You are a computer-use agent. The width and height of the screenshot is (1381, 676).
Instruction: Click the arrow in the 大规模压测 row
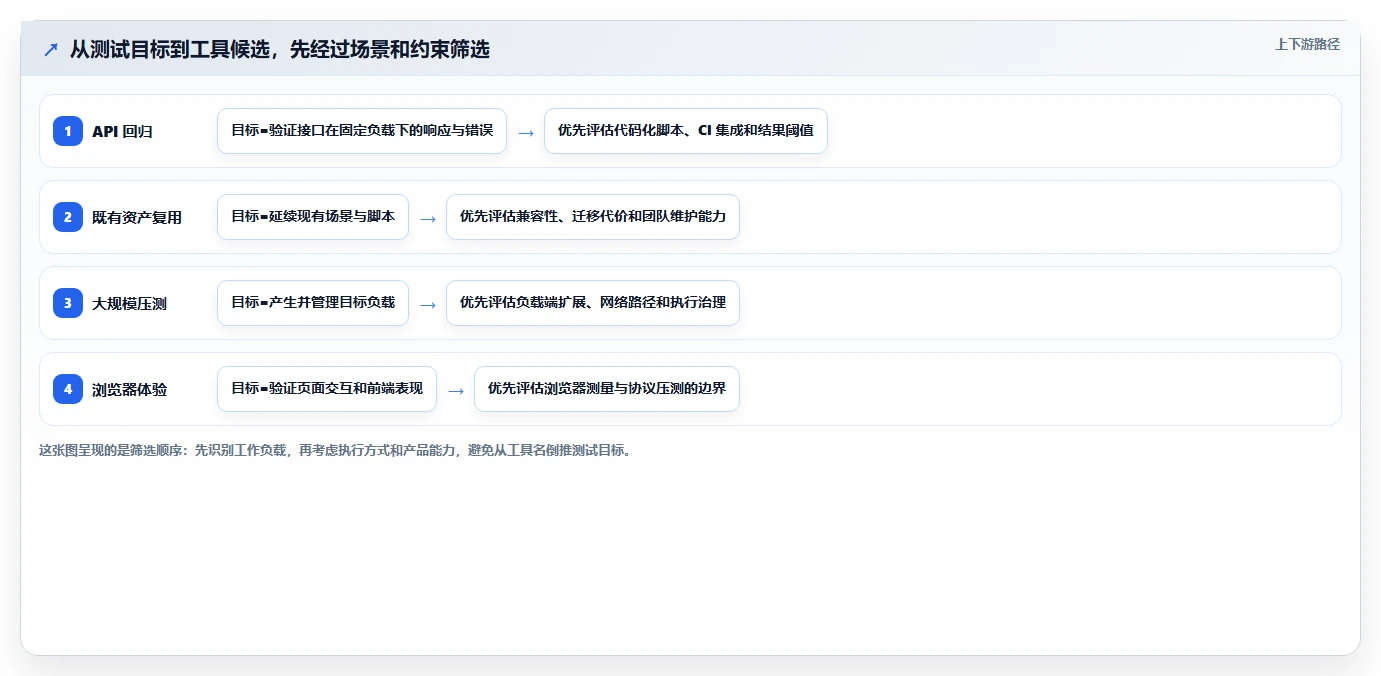(428, 304)
